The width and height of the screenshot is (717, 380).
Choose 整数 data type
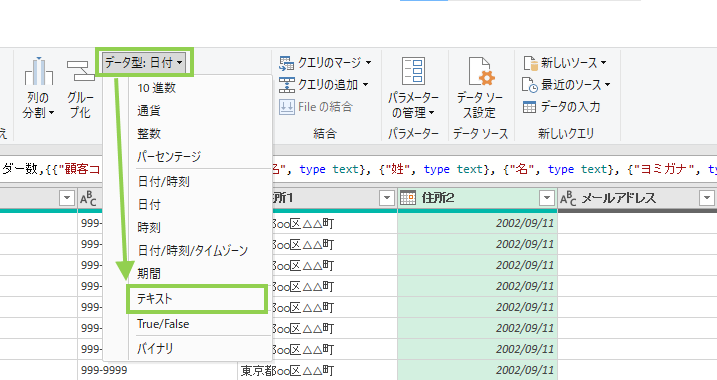[x=149, y=134]
